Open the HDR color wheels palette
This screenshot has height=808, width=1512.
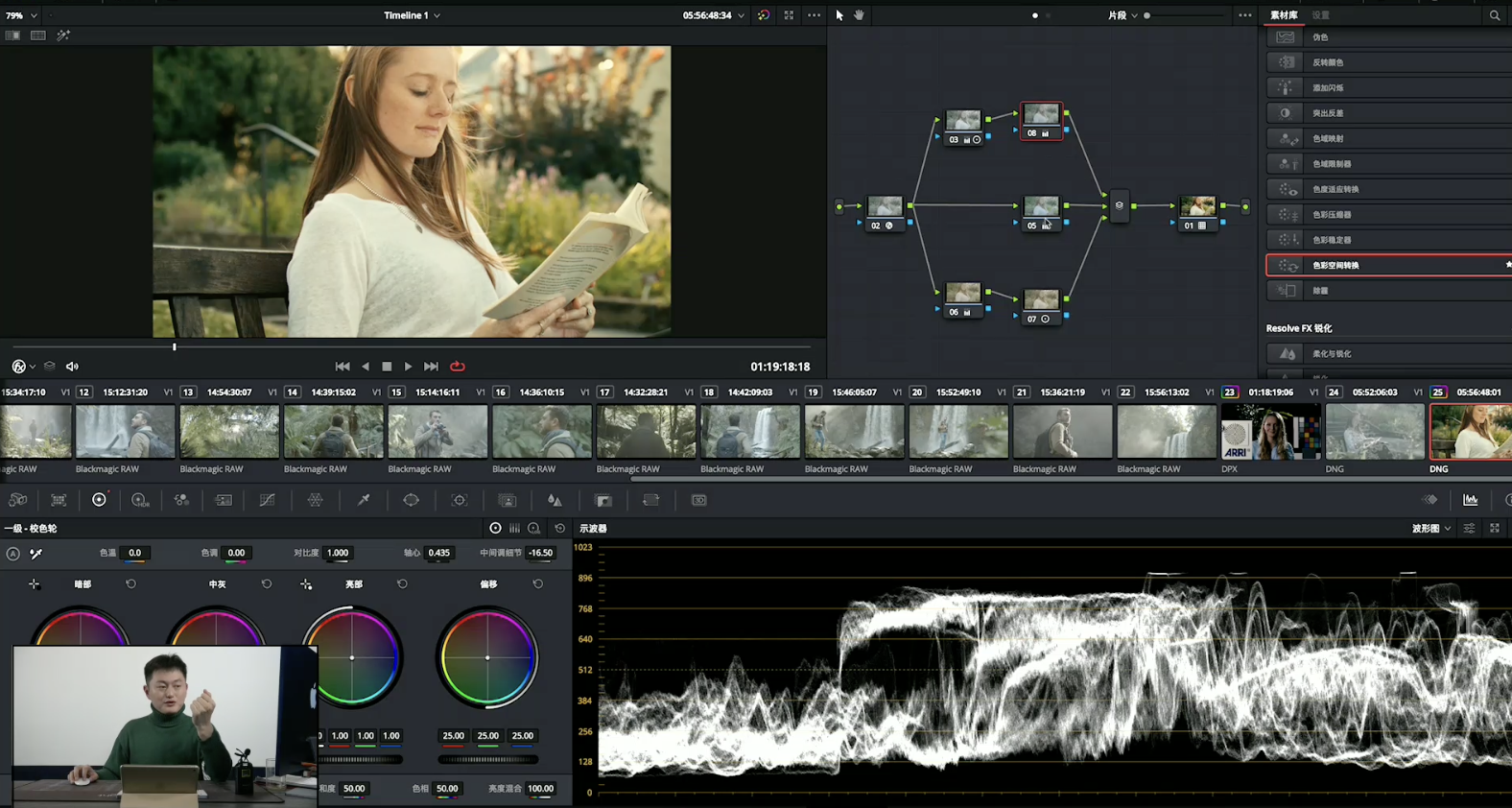[139, 500]
